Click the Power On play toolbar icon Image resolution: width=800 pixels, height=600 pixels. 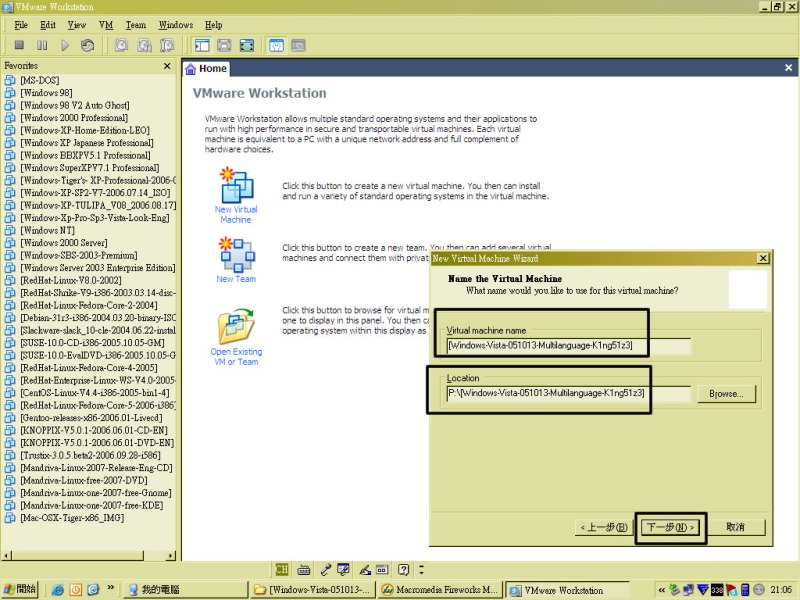65,45
